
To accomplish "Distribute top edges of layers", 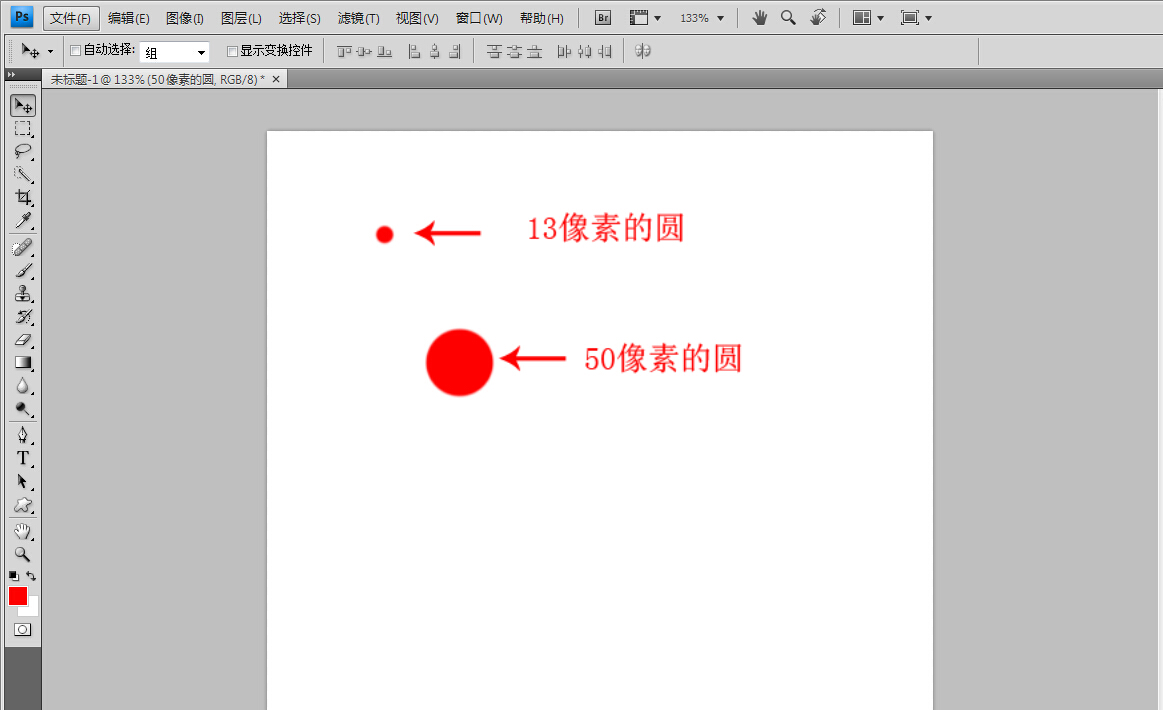I will [x=494, y=51].
